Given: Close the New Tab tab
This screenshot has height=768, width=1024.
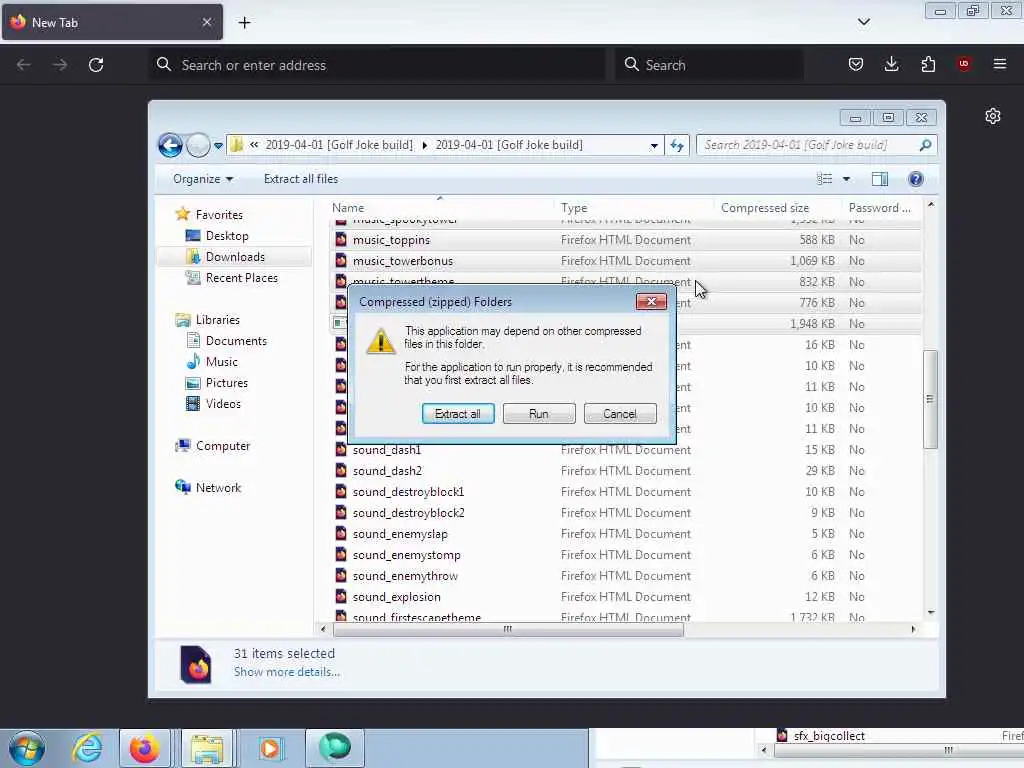Looking at the screenshot, I should coord(206,22).
